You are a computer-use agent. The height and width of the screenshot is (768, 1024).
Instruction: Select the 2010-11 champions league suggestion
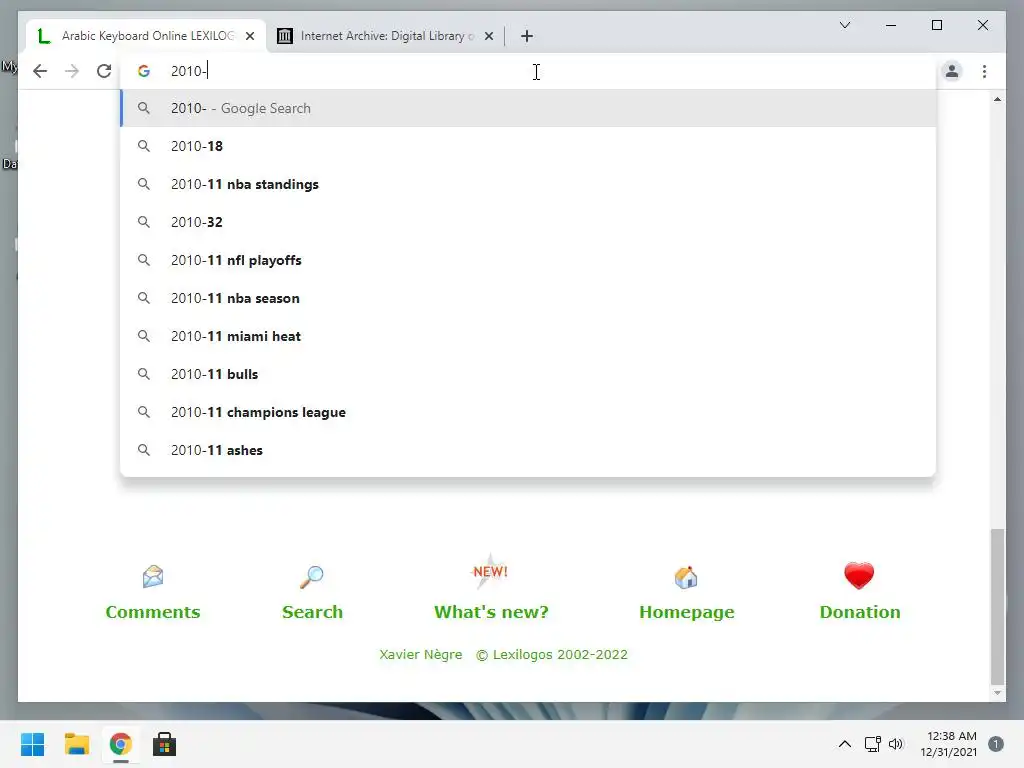click(x=528, y=412)
